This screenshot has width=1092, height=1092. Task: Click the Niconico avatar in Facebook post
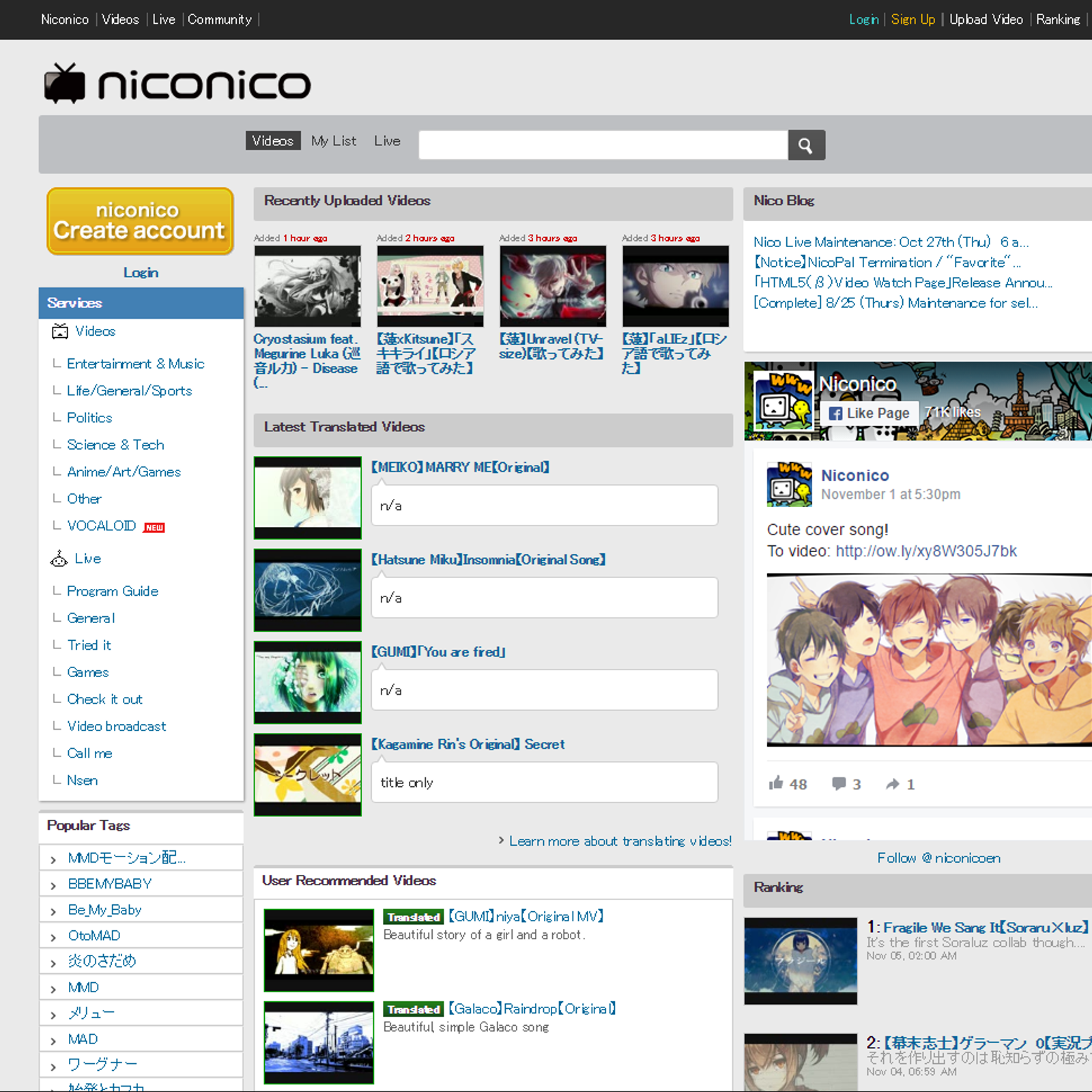[x=789, y=485]
